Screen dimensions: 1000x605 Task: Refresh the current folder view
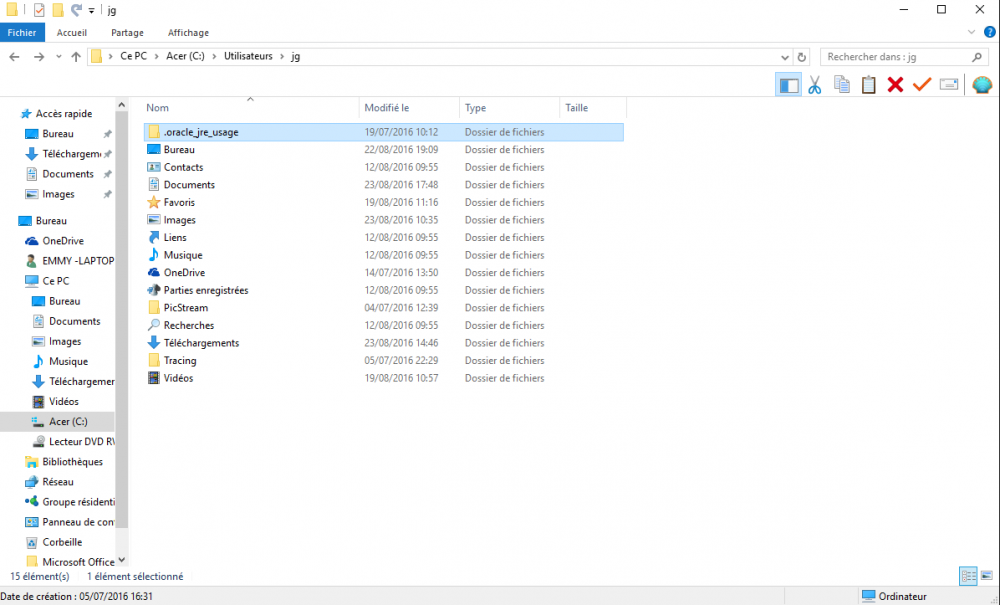click(x=801, y=57)
